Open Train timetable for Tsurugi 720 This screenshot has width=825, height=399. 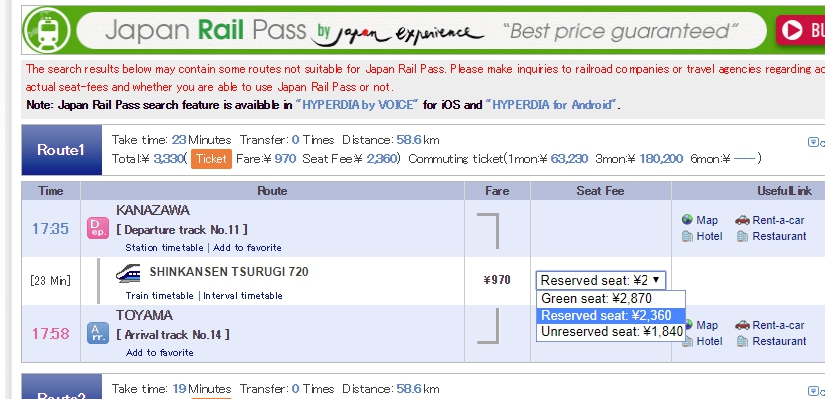pos(159,296)
